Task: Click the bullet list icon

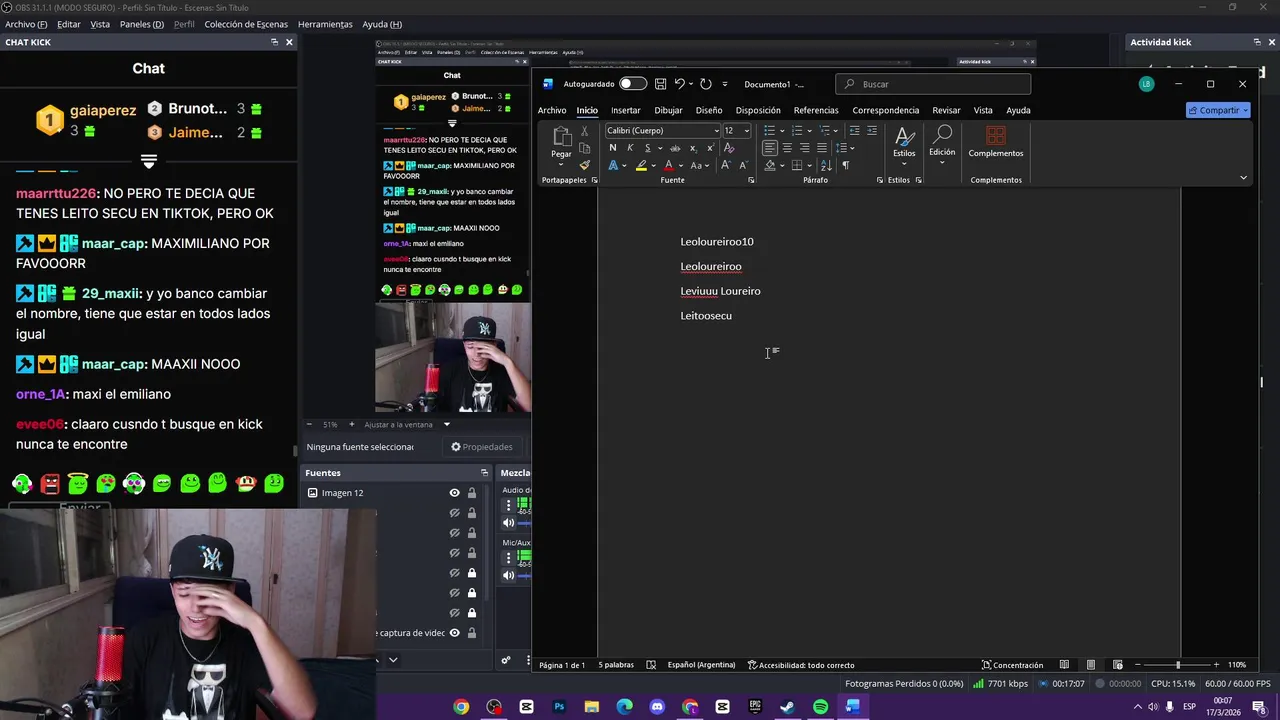Action: (x=769, y=131)
